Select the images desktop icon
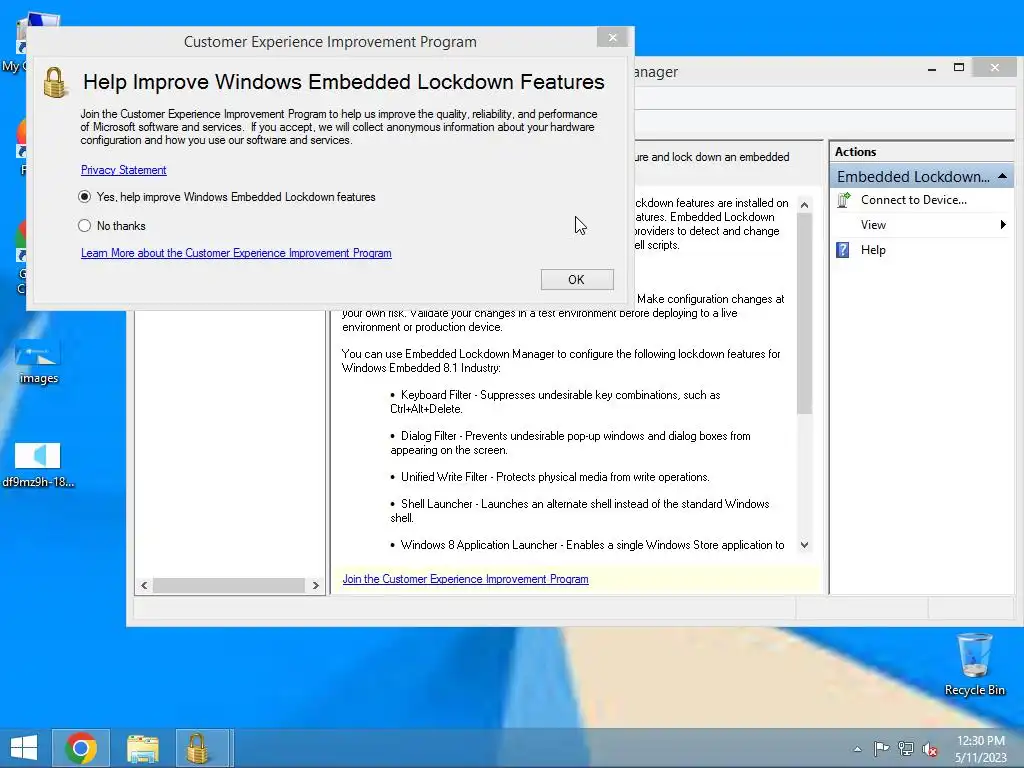This screenshot has height=768, width=1024. click(38, 360)
